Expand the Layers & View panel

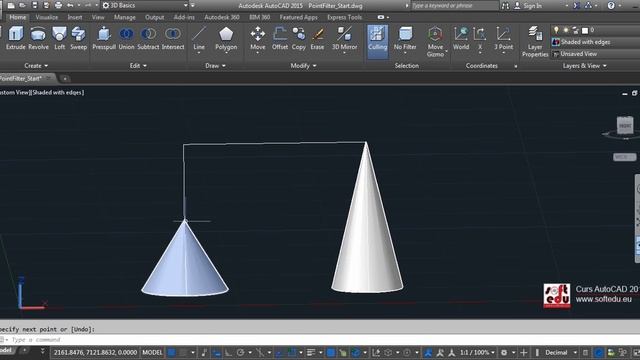[584, 66]
